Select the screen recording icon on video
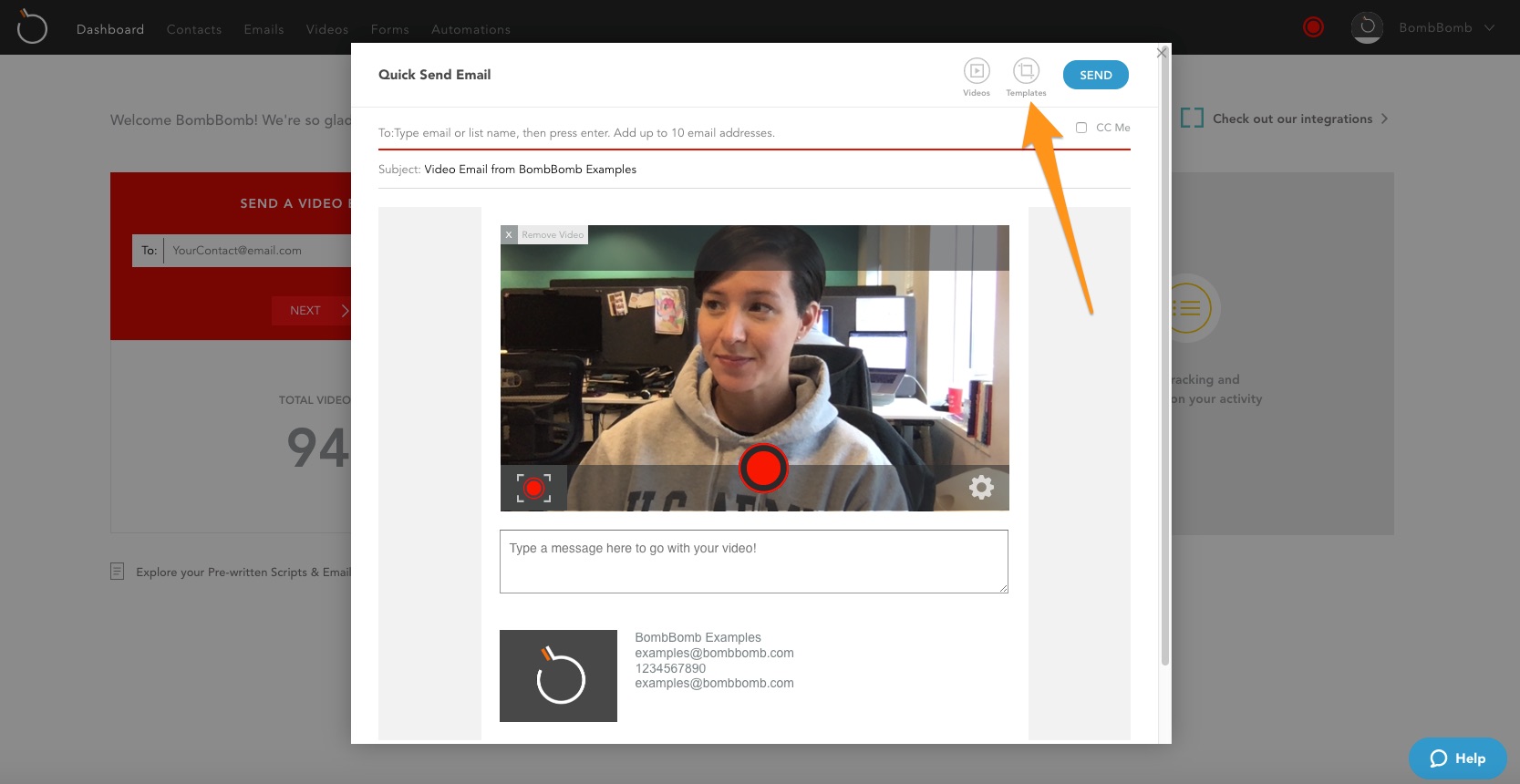1520x784 pixels. [x=533, y=488]
